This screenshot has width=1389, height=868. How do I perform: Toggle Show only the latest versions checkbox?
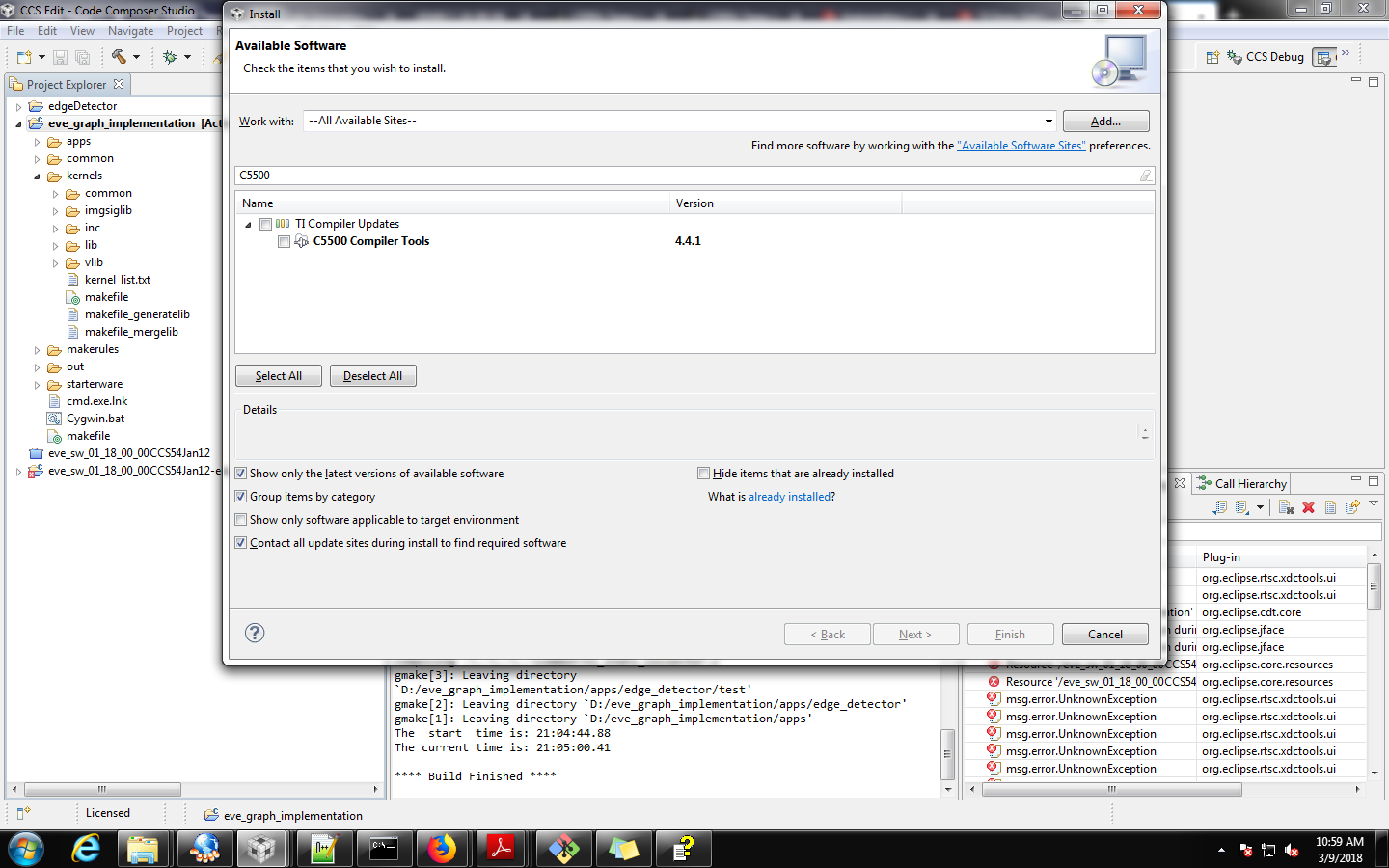(241, 474)
